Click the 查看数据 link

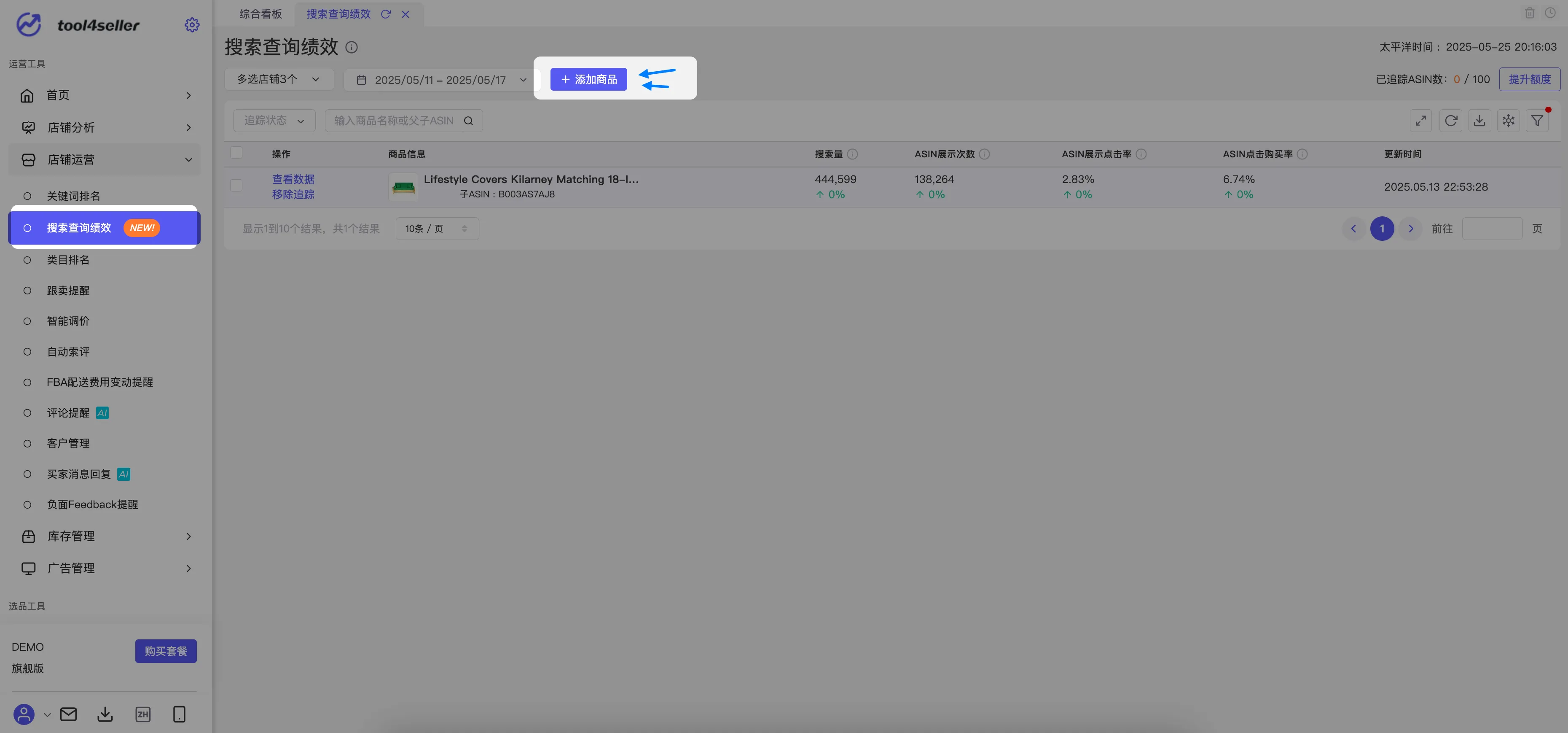293,179
